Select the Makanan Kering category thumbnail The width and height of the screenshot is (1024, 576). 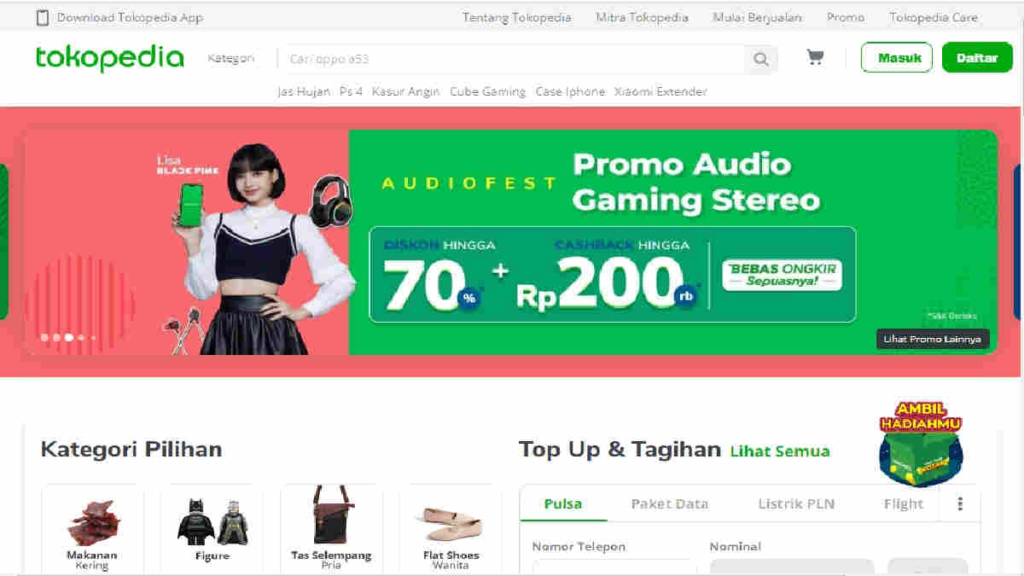[92, 529]
